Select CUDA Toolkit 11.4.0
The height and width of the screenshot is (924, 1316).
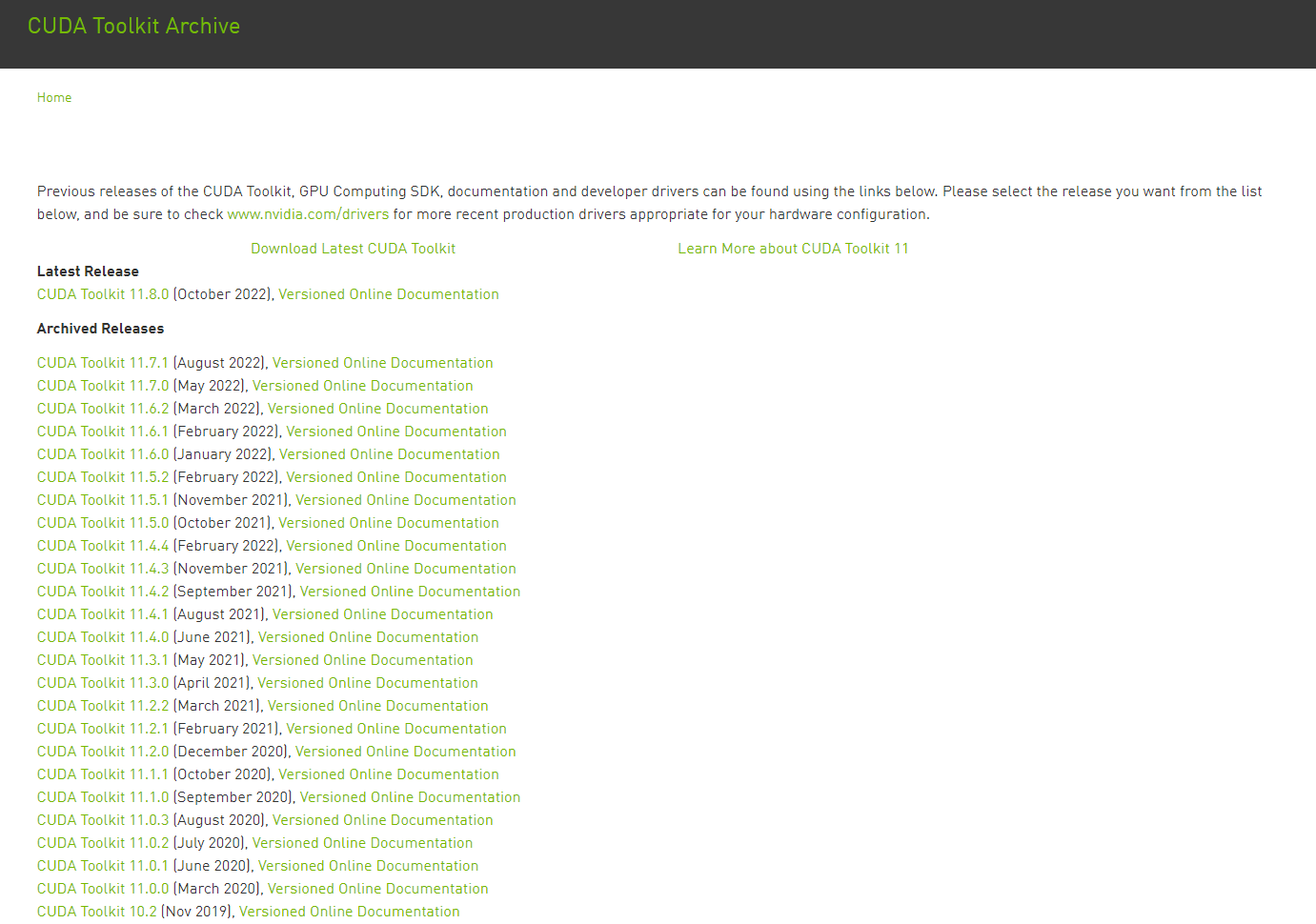click(x=103, y=637)
